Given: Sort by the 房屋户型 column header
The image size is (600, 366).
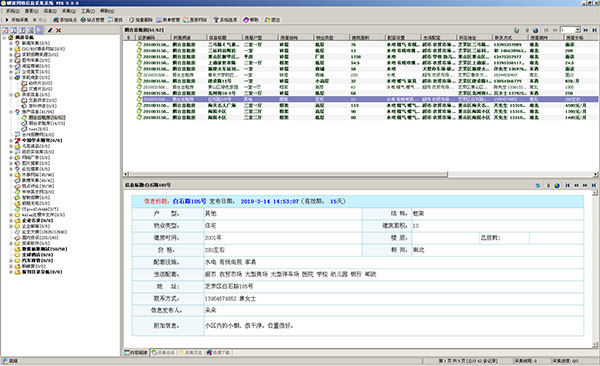Looking at the screenshot, I should pos(260,38).
